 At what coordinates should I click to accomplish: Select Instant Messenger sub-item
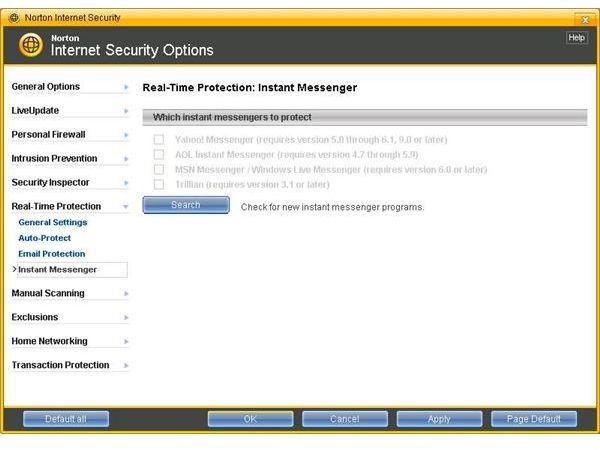[72, 270]
